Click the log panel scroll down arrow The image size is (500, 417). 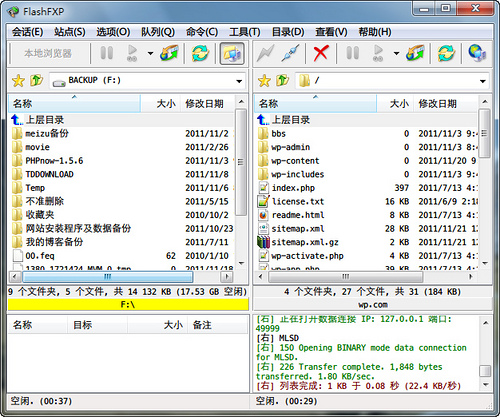click(485, 385)
